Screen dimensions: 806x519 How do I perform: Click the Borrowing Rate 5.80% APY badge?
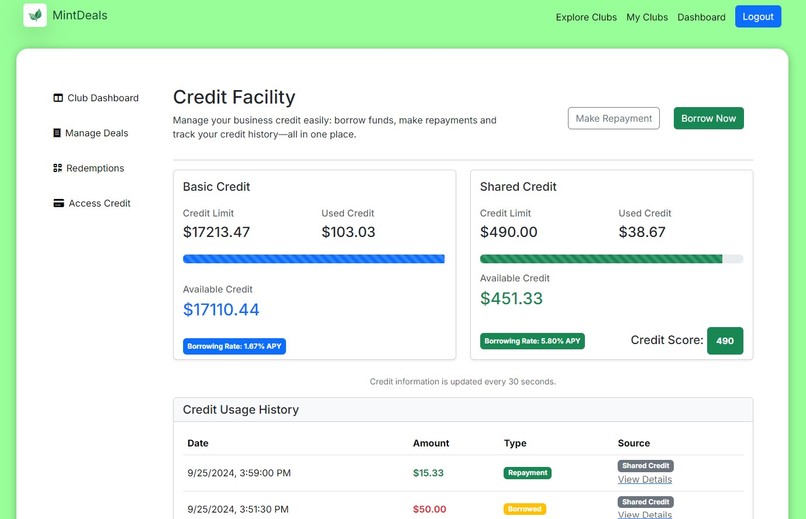click(x=532, y=341)
